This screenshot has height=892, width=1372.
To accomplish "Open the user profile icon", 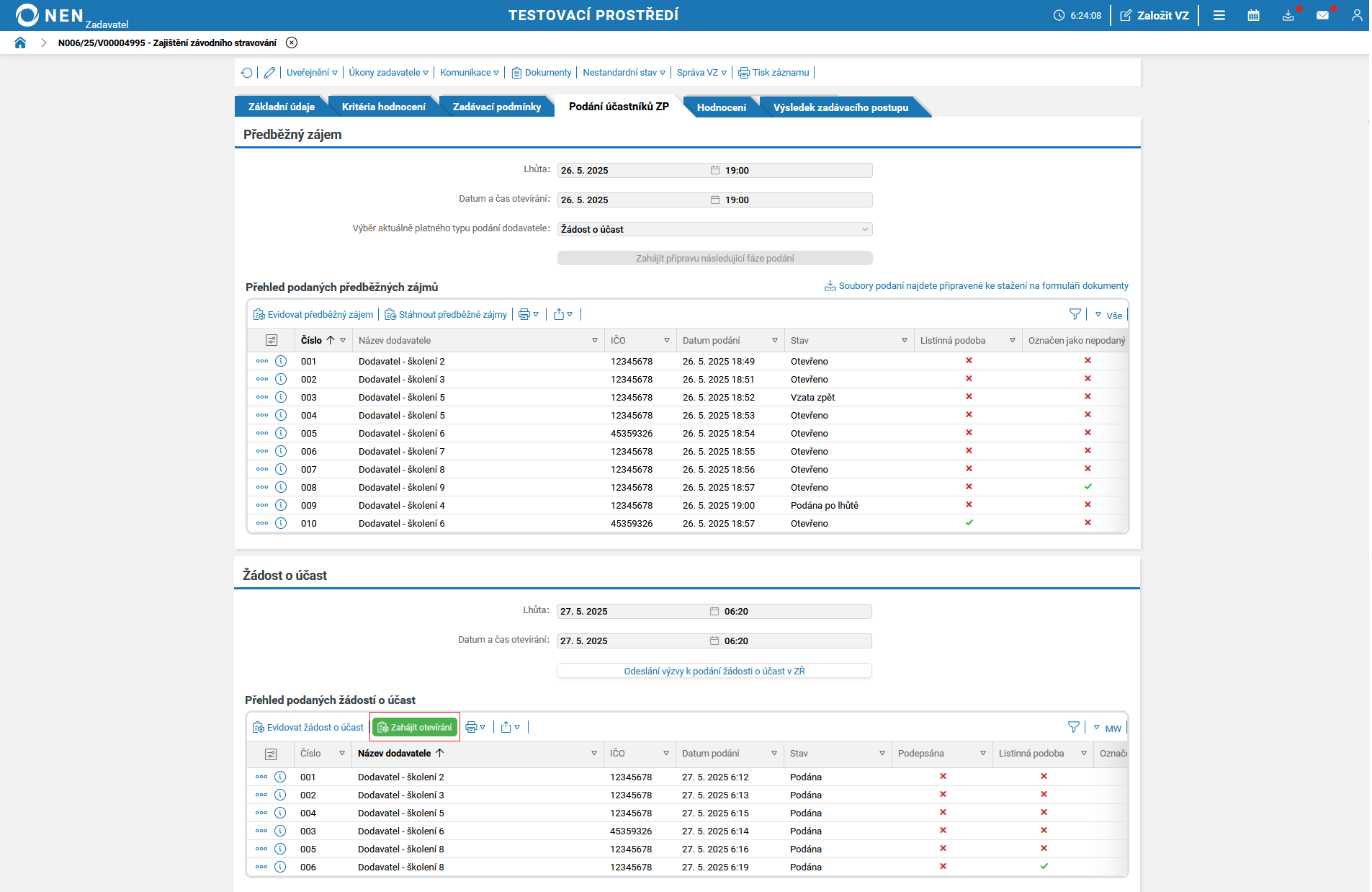I will point(1356,15).
